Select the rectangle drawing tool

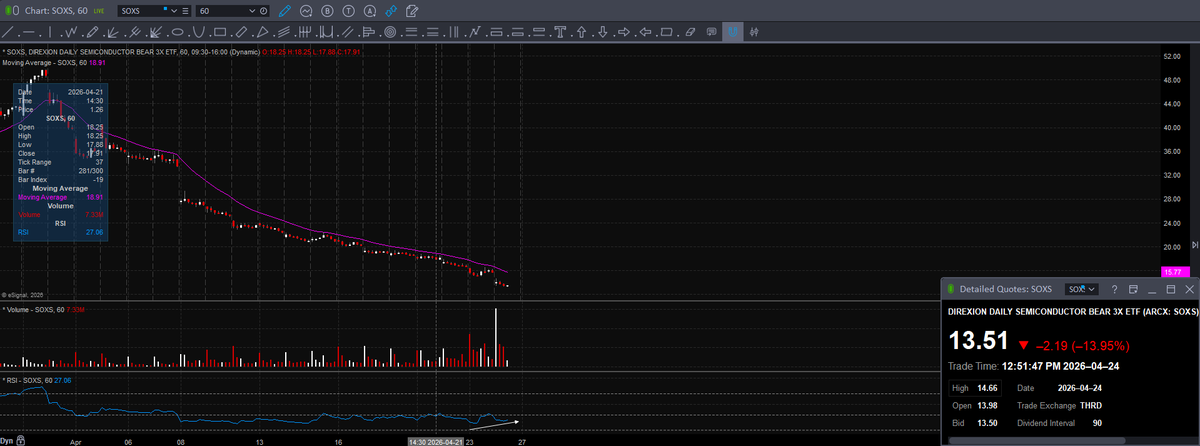point(220,33)
